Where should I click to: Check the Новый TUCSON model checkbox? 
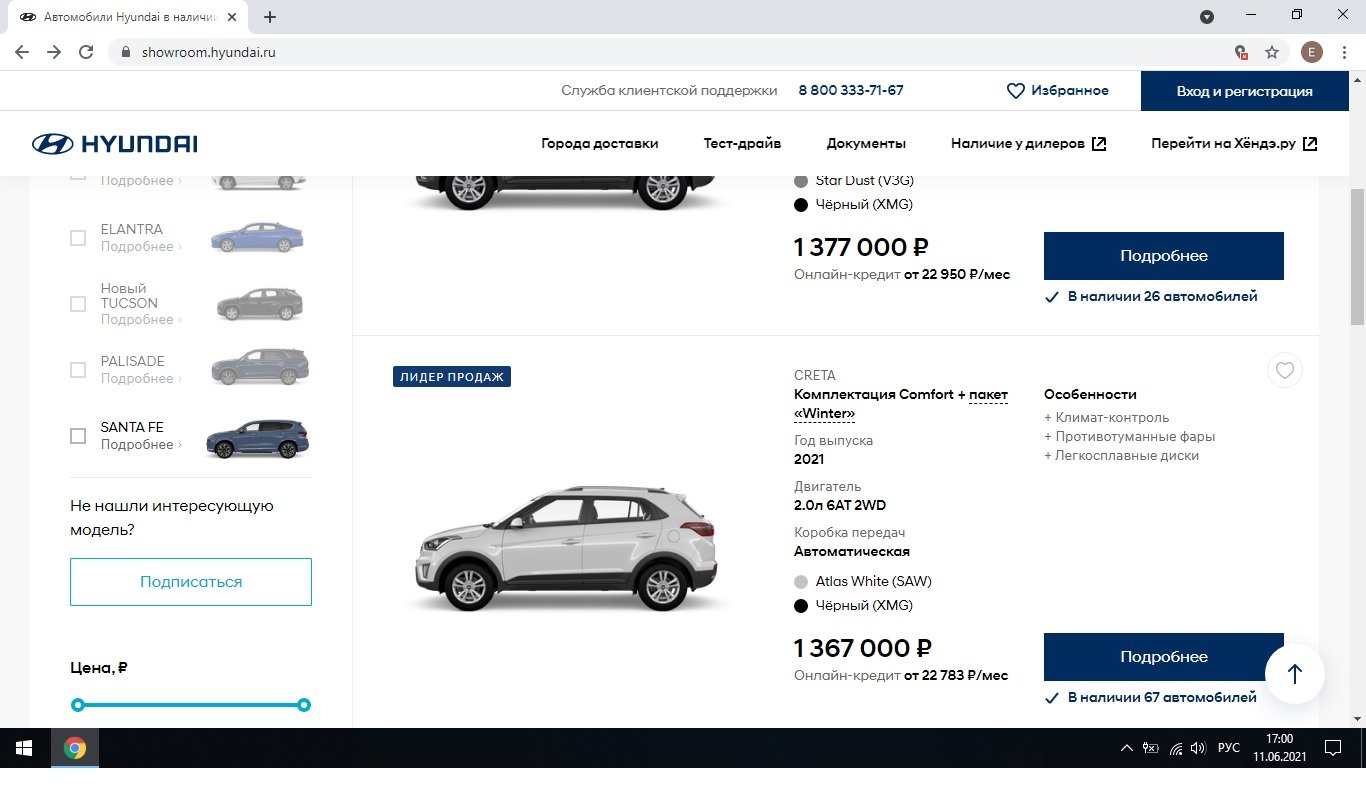click(x=78, y=304)
